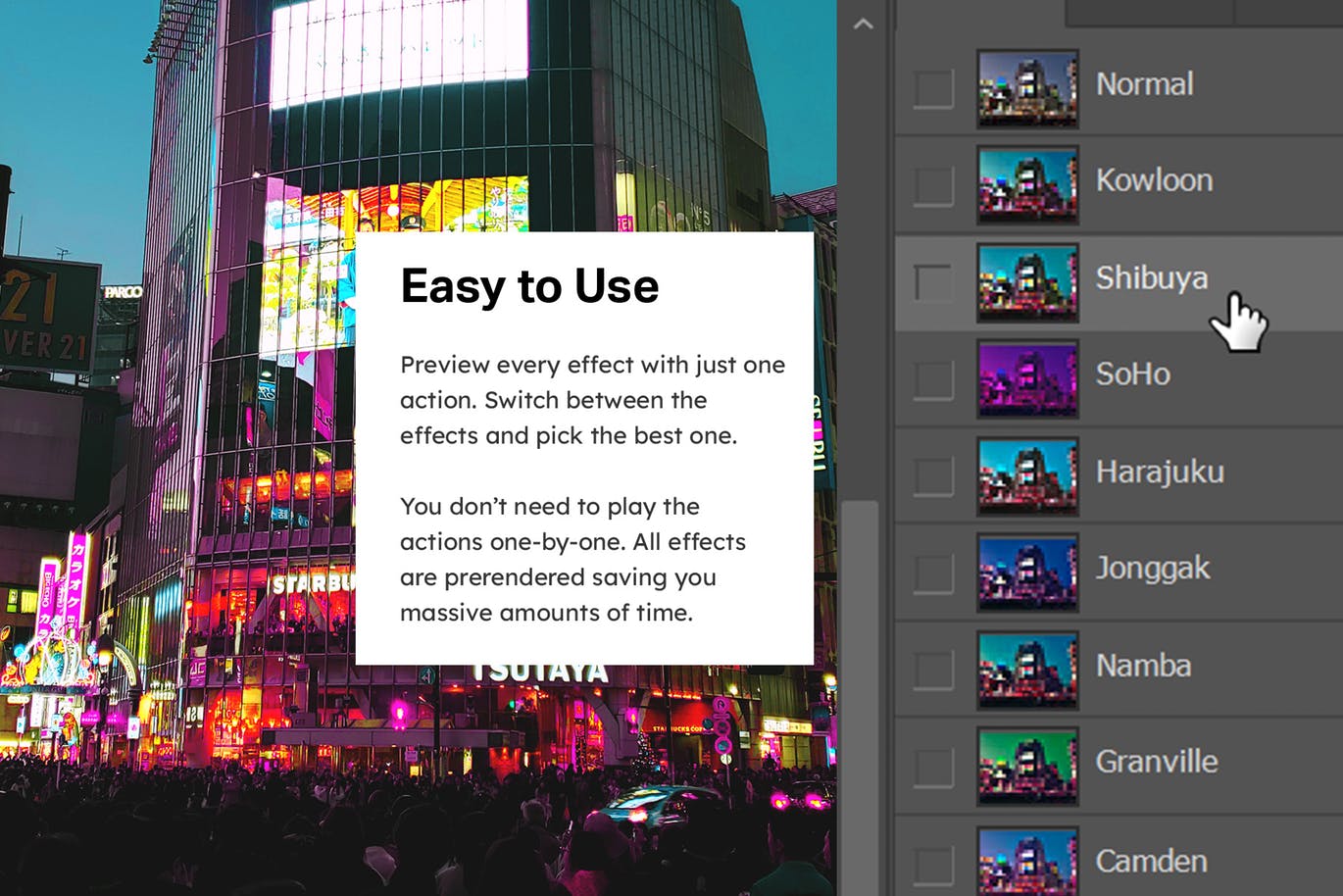Check the box beside Kowloon

tap(931, 183)
